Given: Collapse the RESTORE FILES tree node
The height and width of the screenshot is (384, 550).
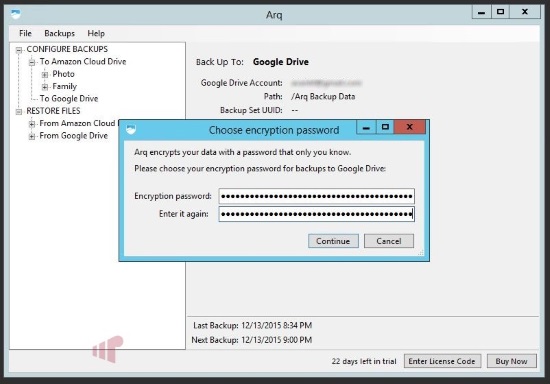Looking at the screenshot, I should 19,112.
